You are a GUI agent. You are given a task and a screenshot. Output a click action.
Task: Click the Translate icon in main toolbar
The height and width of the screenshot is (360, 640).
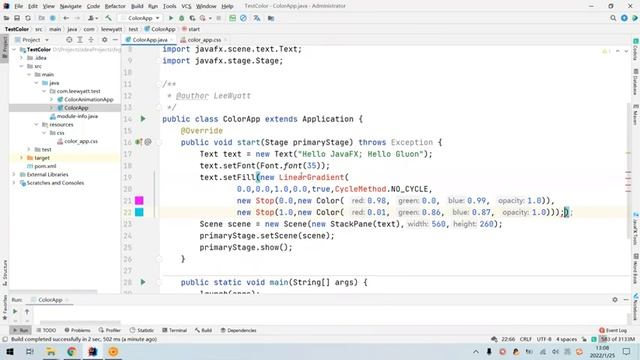[257, 18]
